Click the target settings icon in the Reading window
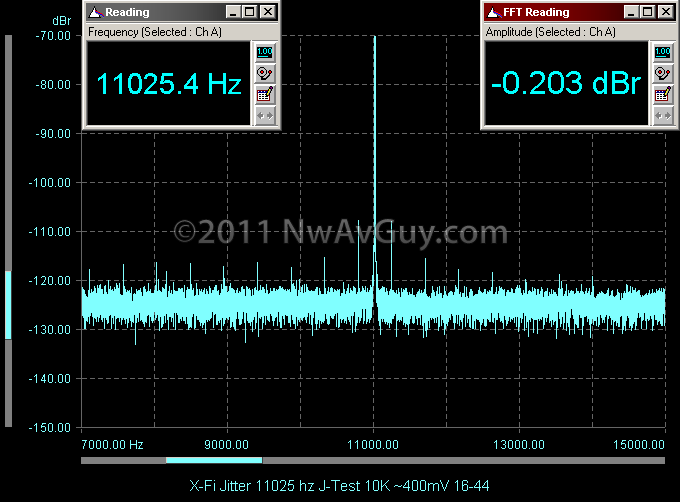Image resolution: width=680 pixels, height=502 pixels. (x=265, y=74)
